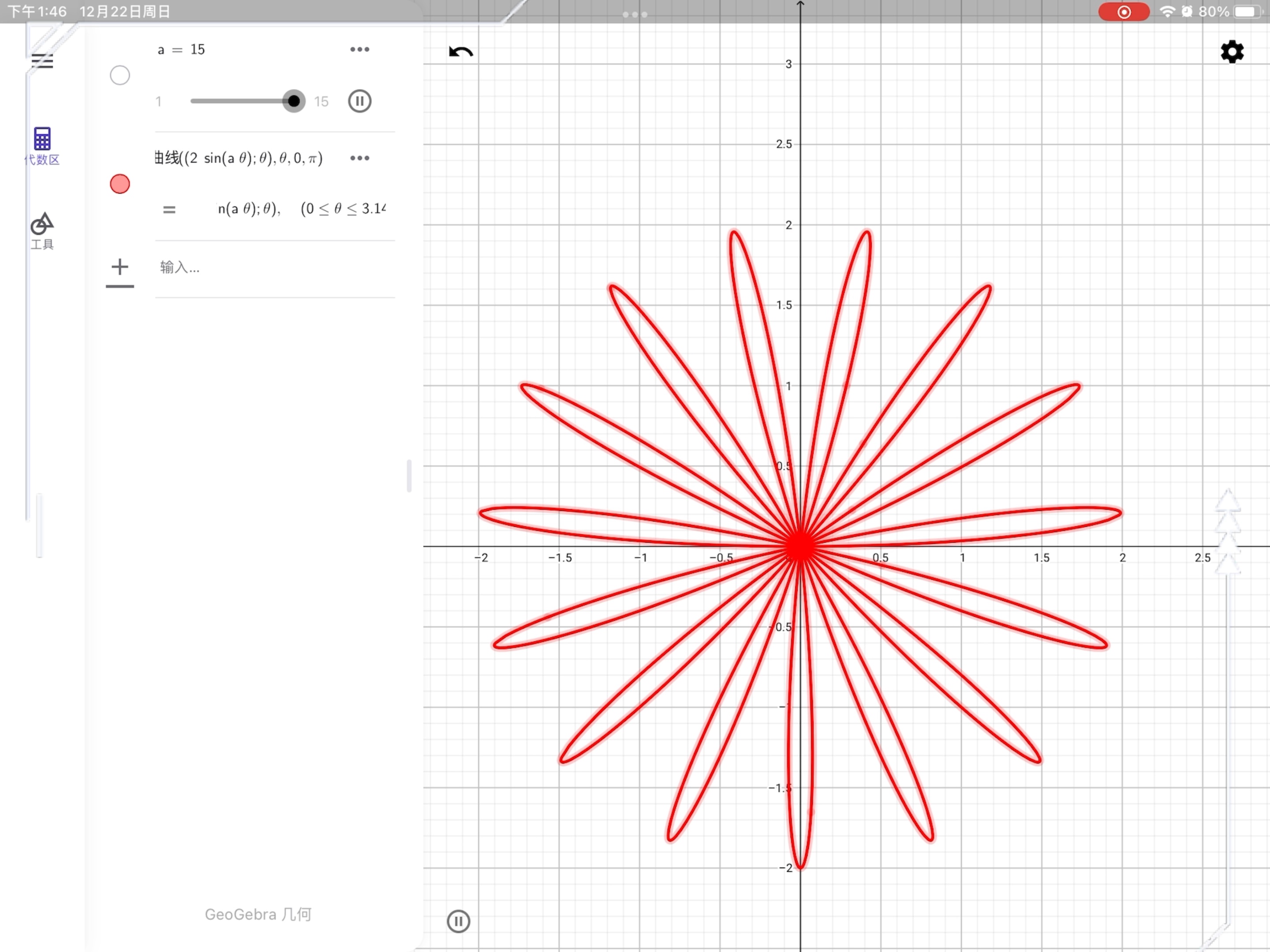
Task: Select the 曲线((2 sin(a θ); θ), θ, 0, π) expression
Action: point(239,158)
